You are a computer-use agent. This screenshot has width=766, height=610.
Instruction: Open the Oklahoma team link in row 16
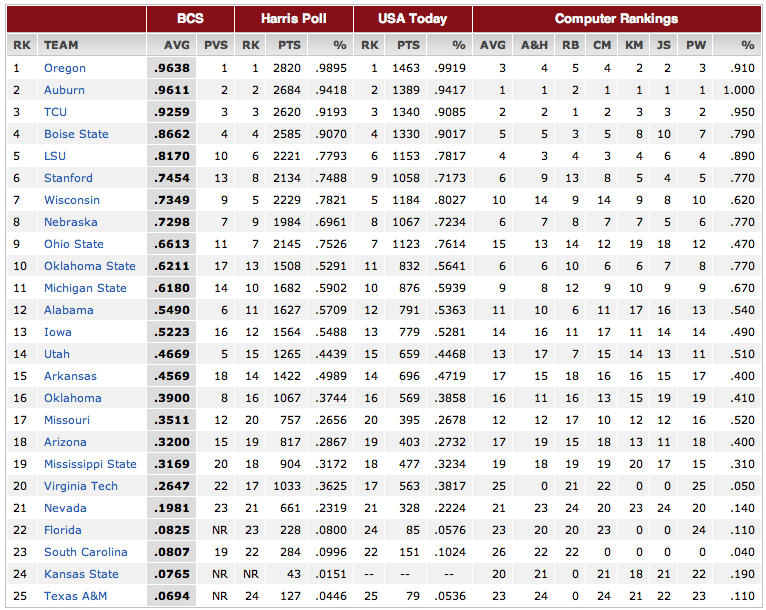(x=73, y=398)
